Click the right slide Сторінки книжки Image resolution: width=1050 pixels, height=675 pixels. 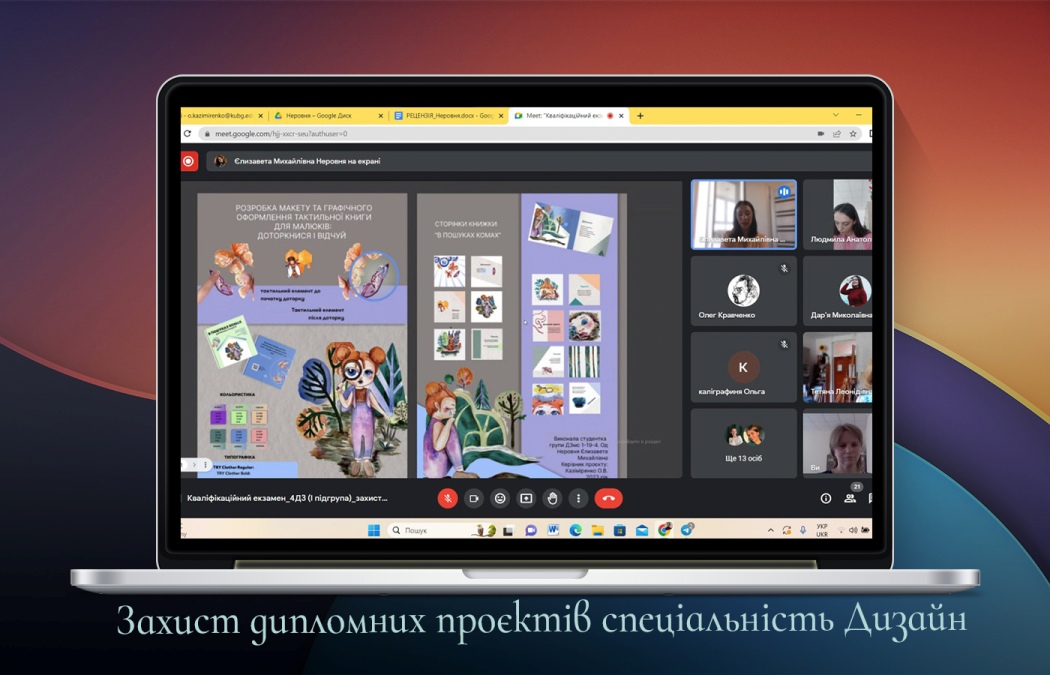[x=522, y=335]
